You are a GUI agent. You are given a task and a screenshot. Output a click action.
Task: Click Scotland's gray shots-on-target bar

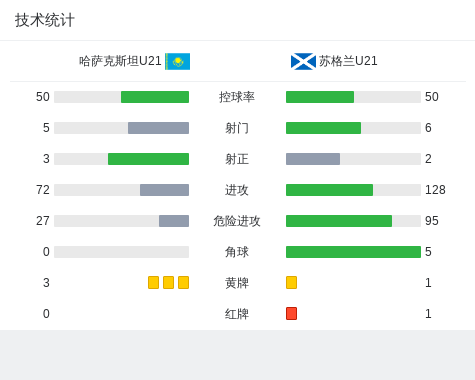click(x=313, y=159)
